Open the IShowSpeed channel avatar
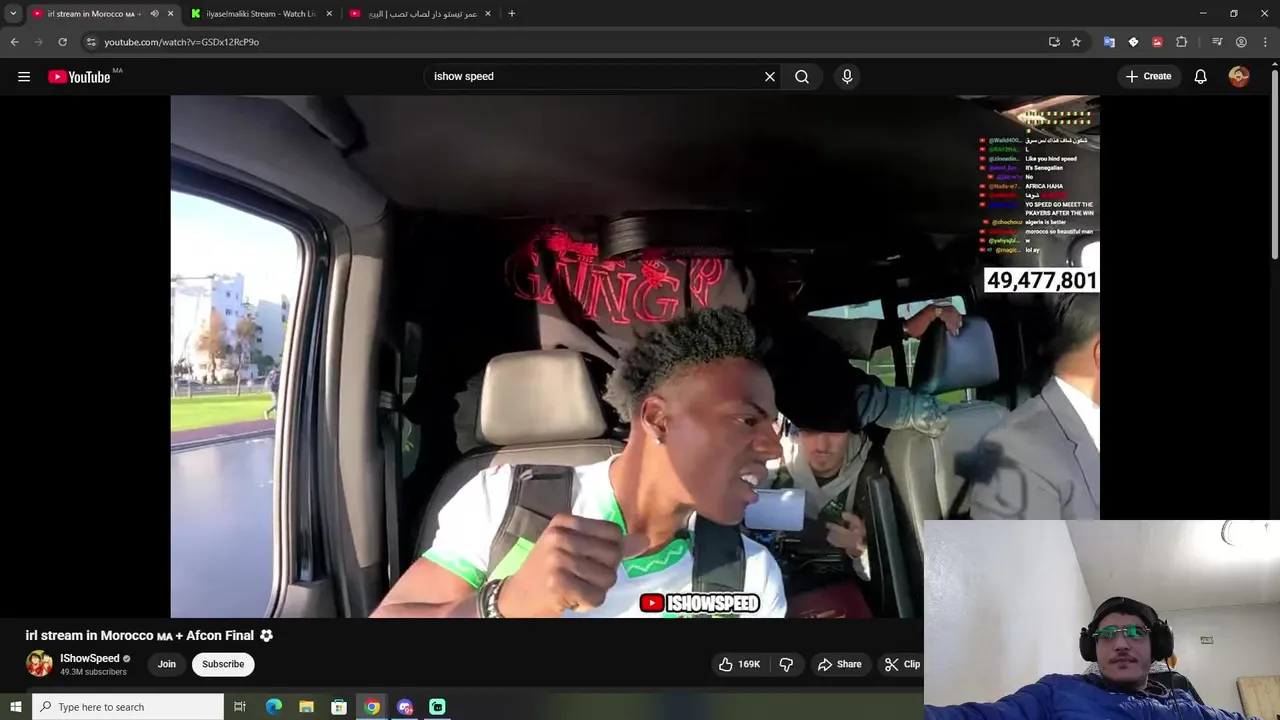Screen dimensions: 1280x720 39,664
